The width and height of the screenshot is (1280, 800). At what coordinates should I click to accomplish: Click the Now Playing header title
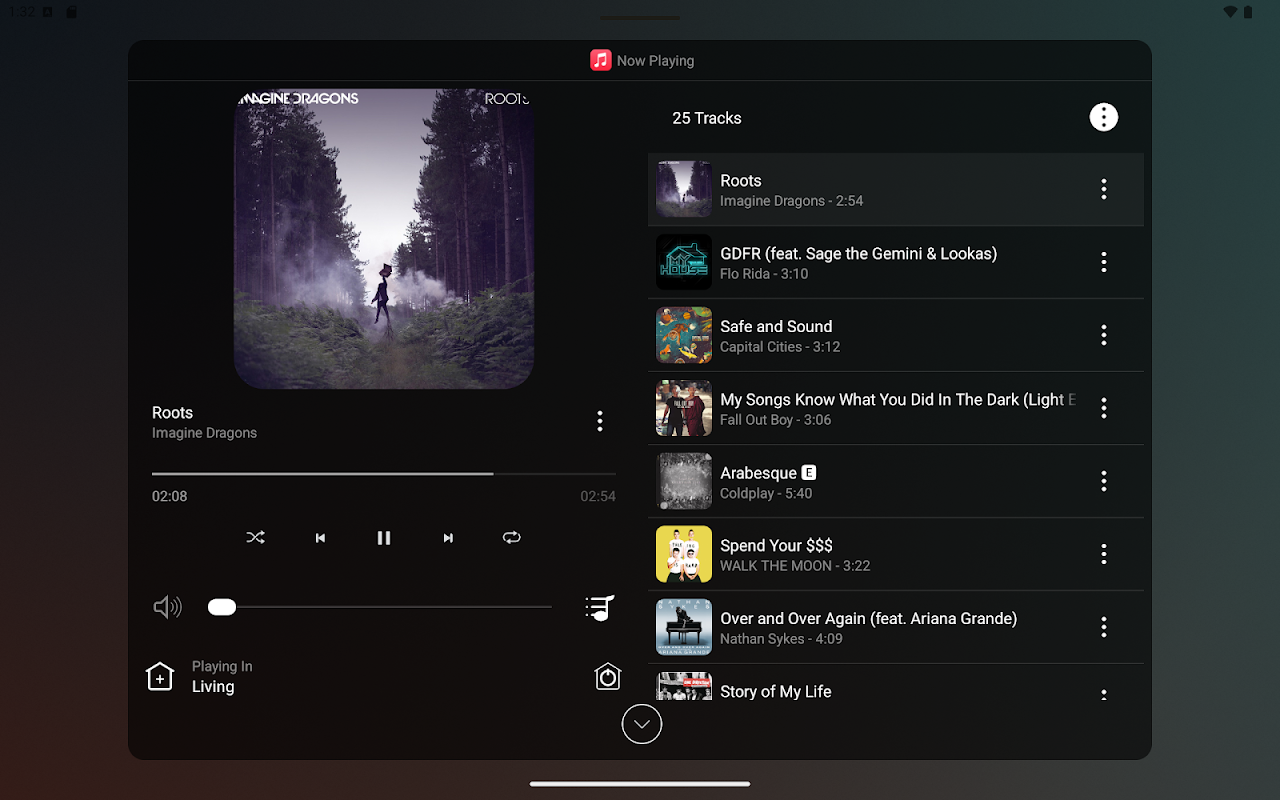(656, 61)
